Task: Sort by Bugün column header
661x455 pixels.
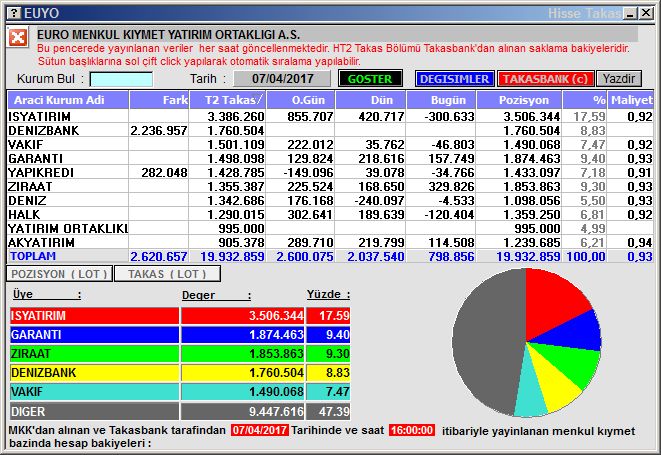Action: tap(441, 100)
